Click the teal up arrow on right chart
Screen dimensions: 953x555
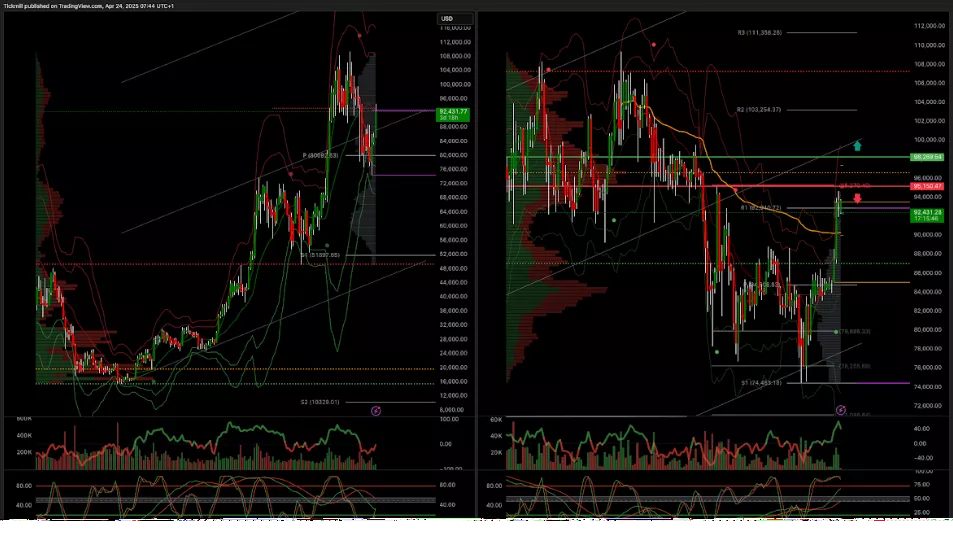point(857,146)
